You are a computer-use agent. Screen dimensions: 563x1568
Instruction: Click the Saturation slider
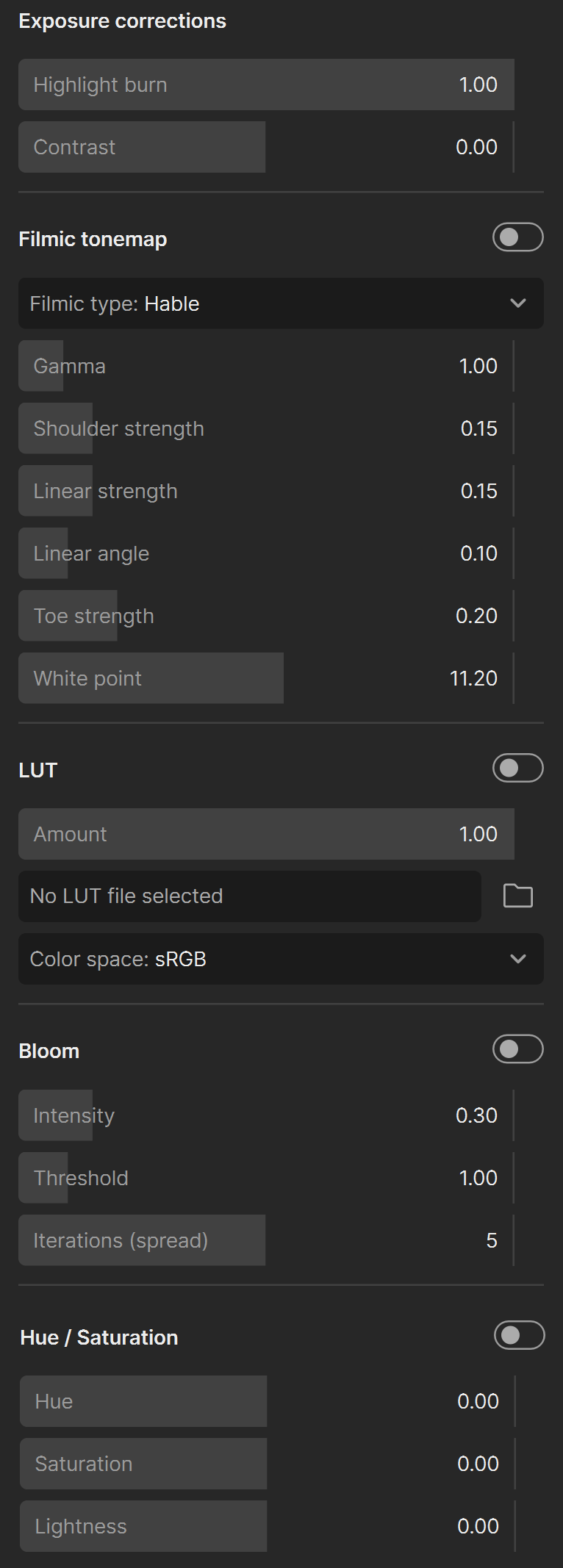point(268,1464)
